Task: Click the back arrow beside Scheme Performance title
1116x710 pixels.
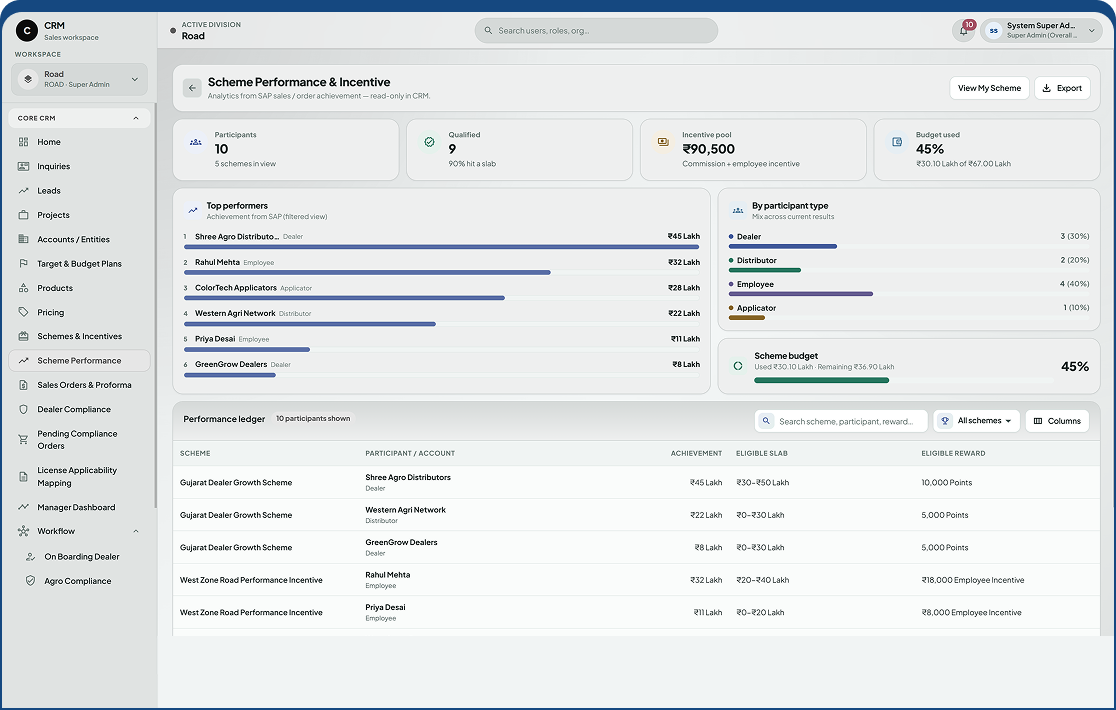Action: [192, 88]
